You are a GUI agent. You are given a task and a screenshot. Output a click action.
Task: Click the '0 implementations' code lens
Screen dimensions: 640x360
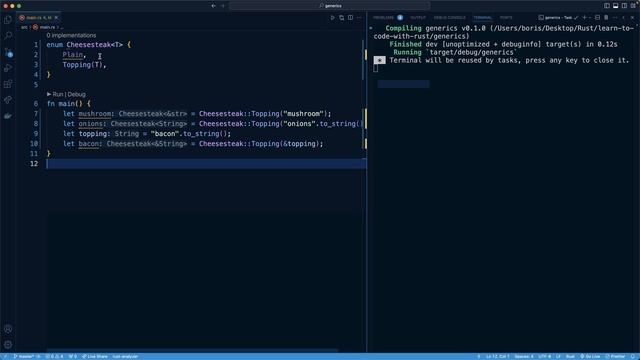(x=71, y=36)
